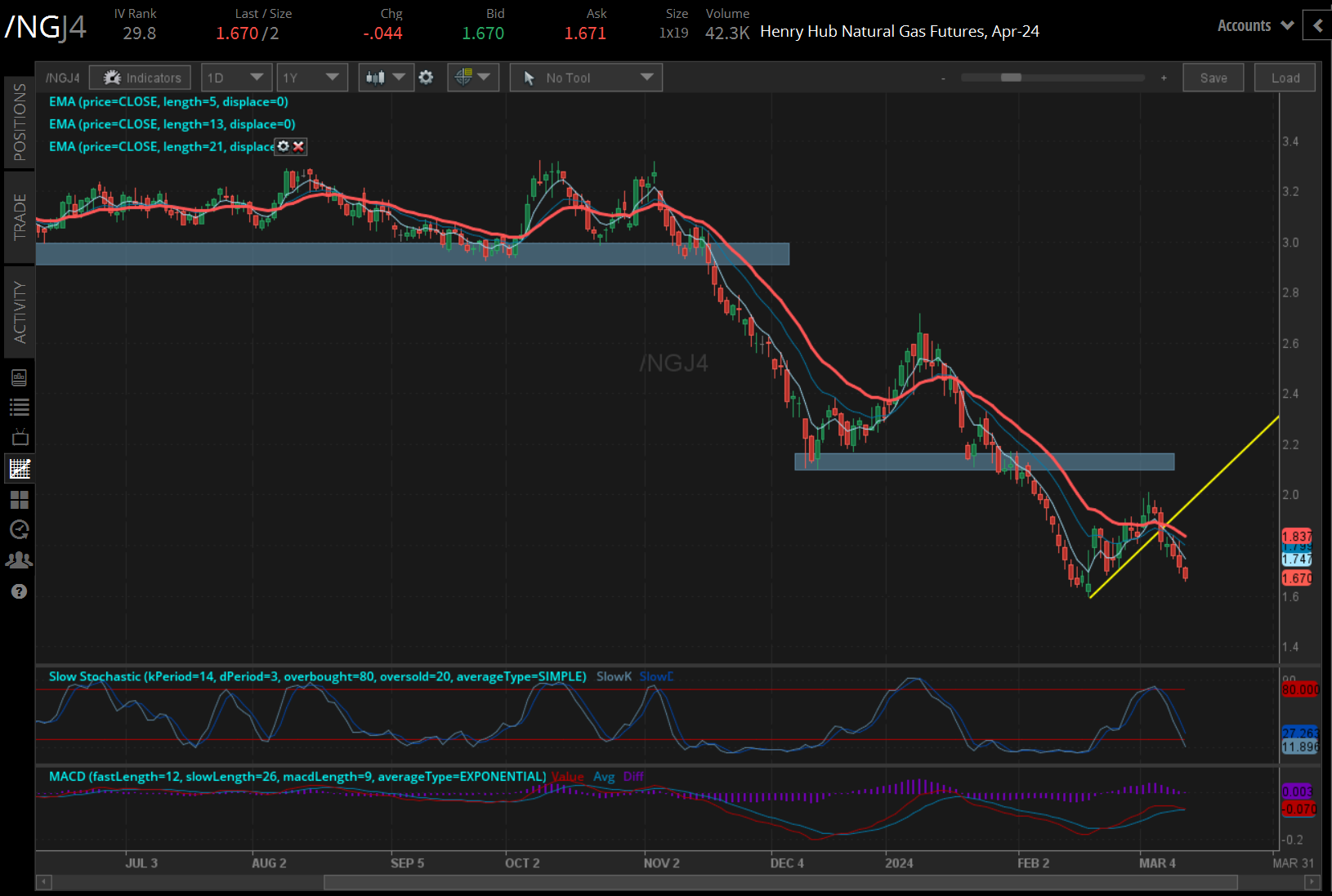This screenshot has width=1332, height=896.
Task: Open the No Tool drawing dropdown
Action: (x=586, y=78)
